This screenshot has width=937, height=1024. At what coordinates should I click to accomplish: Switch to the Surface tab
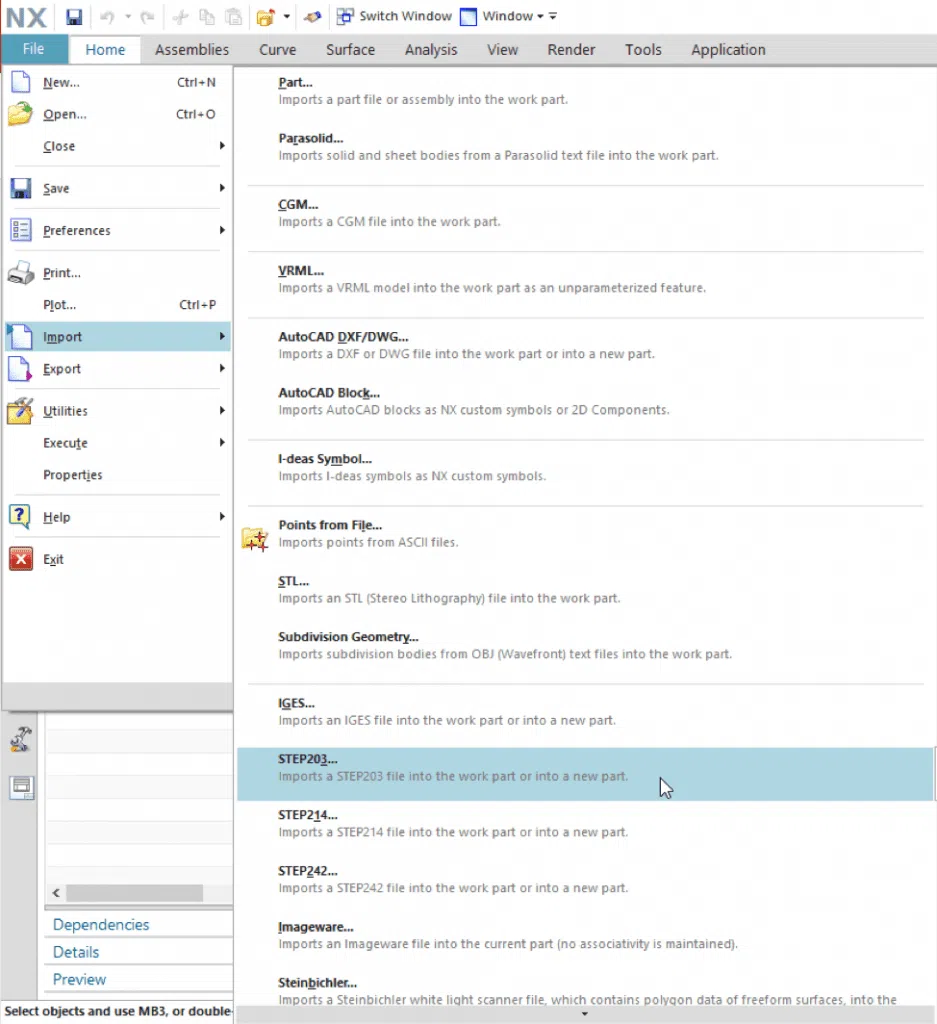pyautogui.click(x=351, y=50)
